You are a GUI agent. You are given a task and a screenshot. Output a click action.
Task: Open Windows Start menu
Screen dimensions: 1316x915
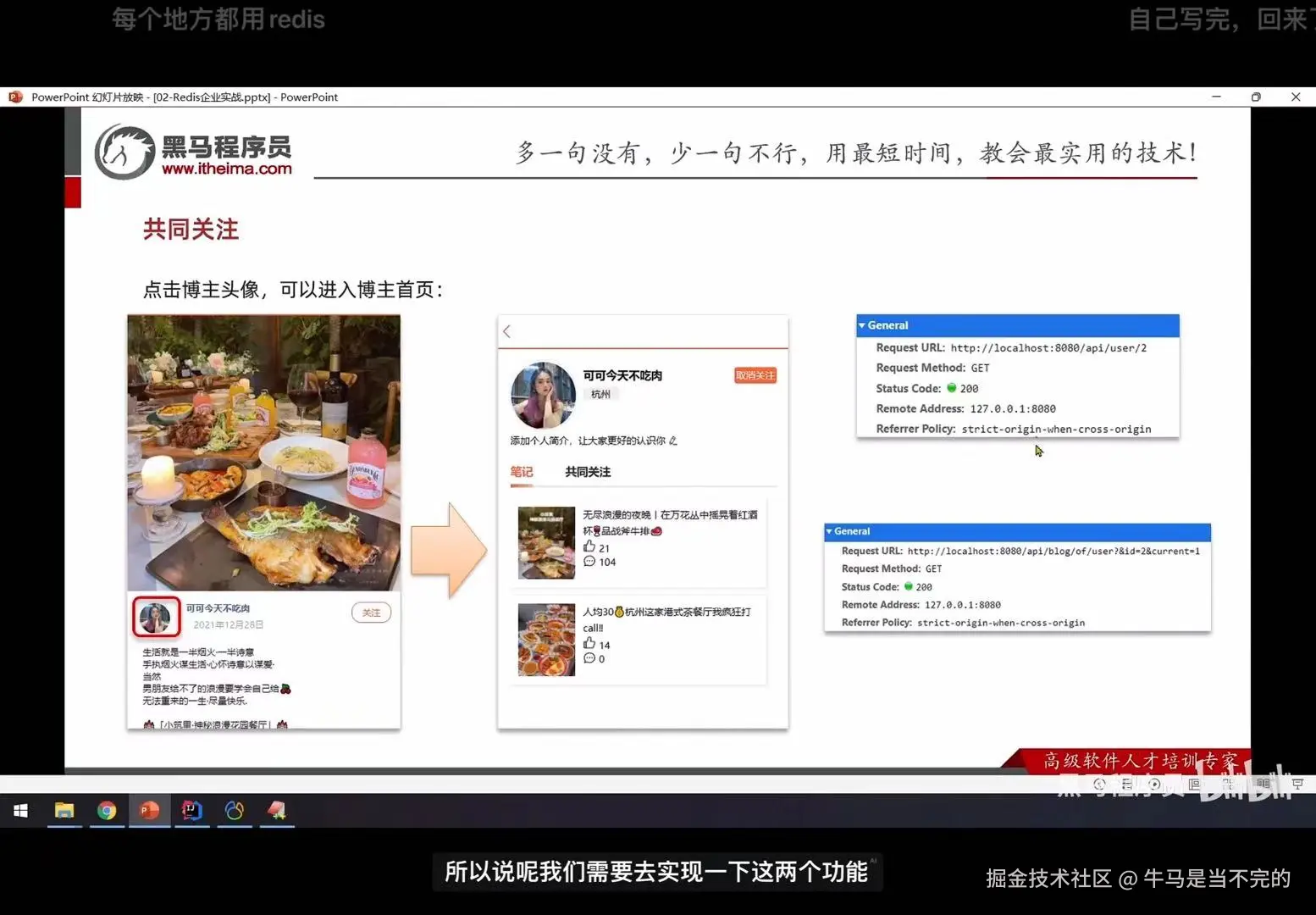pyautogui.click(x=21, y=811)
